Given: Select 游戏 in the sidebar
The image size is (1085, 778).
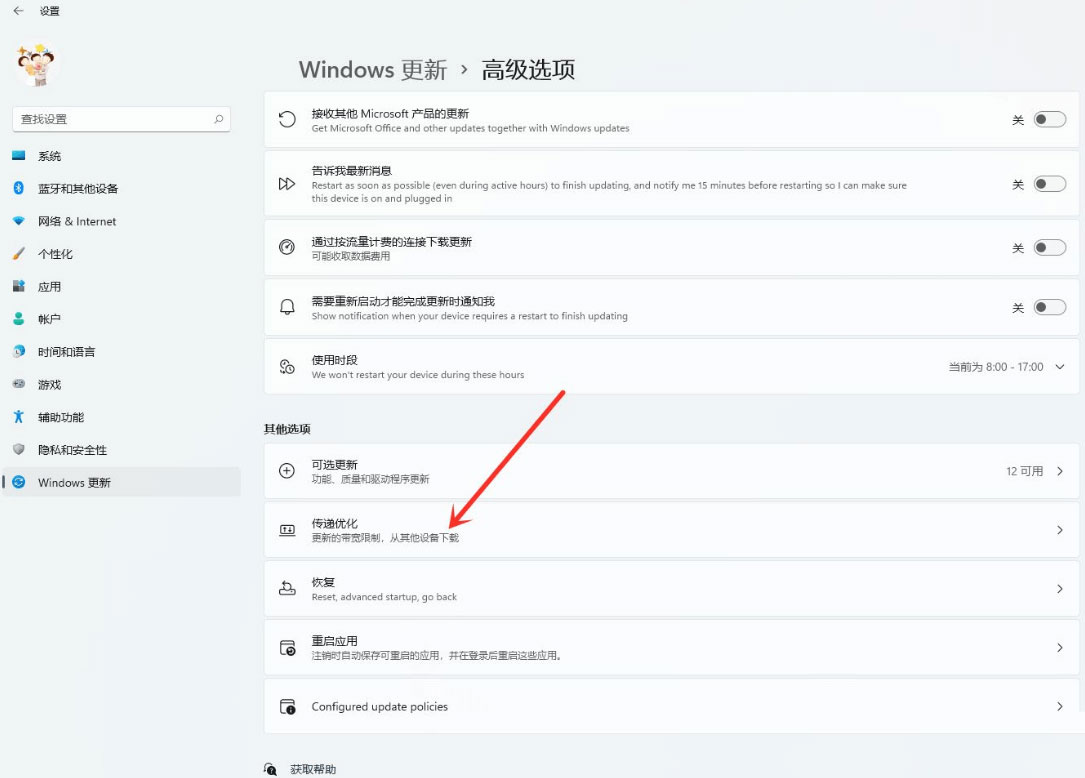Looking at the screenshot, I should coord(121,385).
